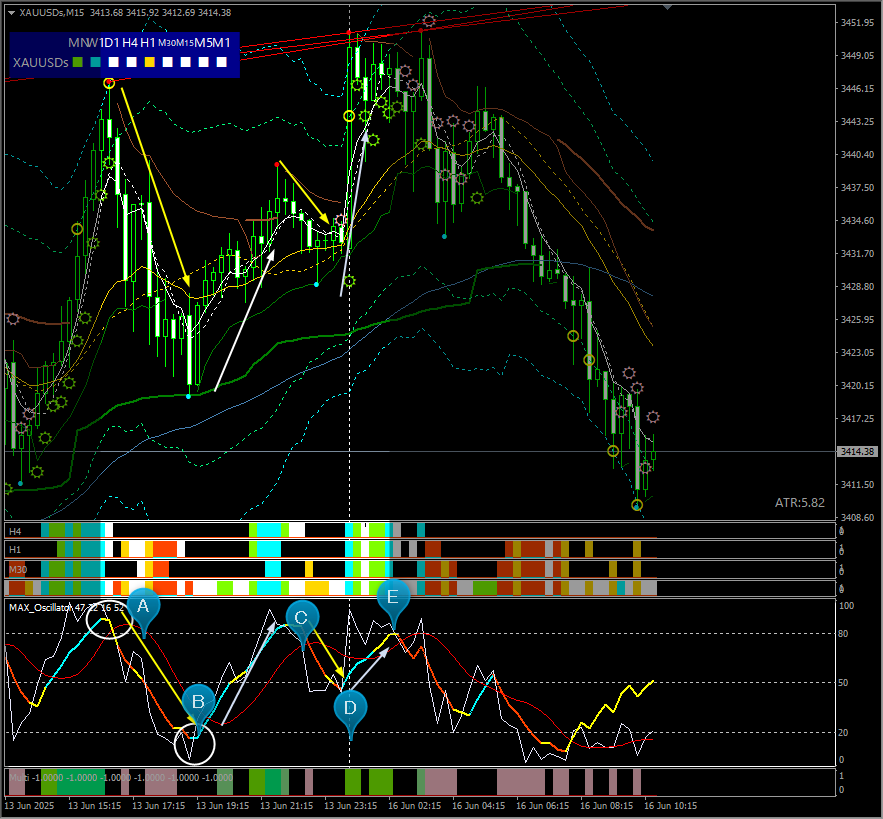Click the H1 label of the indicator strip

click(x=15, y=550)
